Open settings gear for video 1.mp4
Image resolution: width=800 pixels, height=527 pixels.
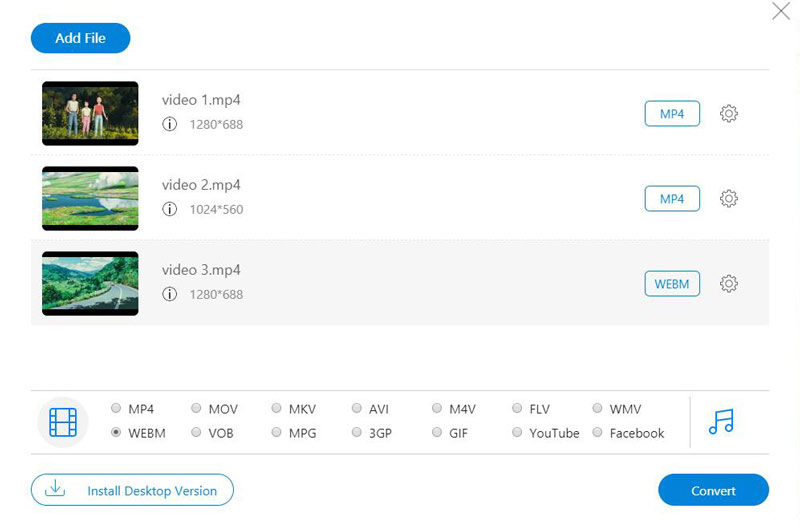pos(729,114)
